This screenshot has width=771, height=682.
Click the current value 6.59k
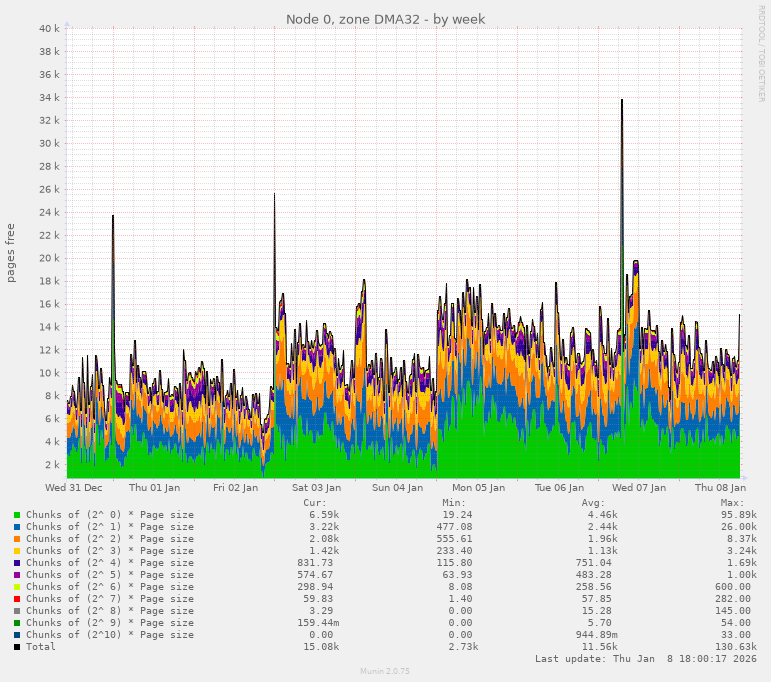pos(324,515)
